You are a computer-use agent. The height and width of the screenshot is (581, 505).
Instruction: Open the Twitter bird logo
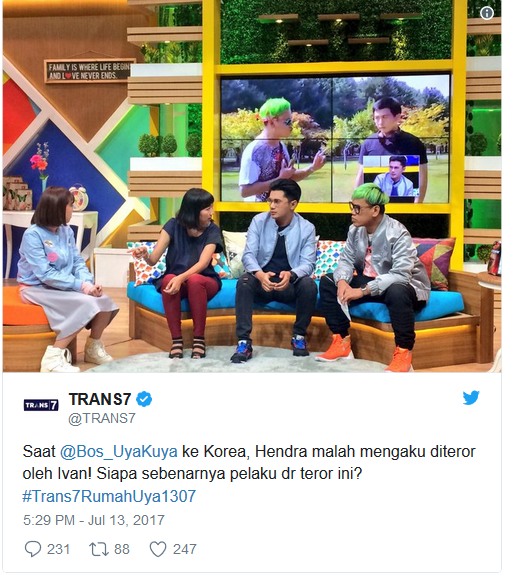click(x=471, y=398)
